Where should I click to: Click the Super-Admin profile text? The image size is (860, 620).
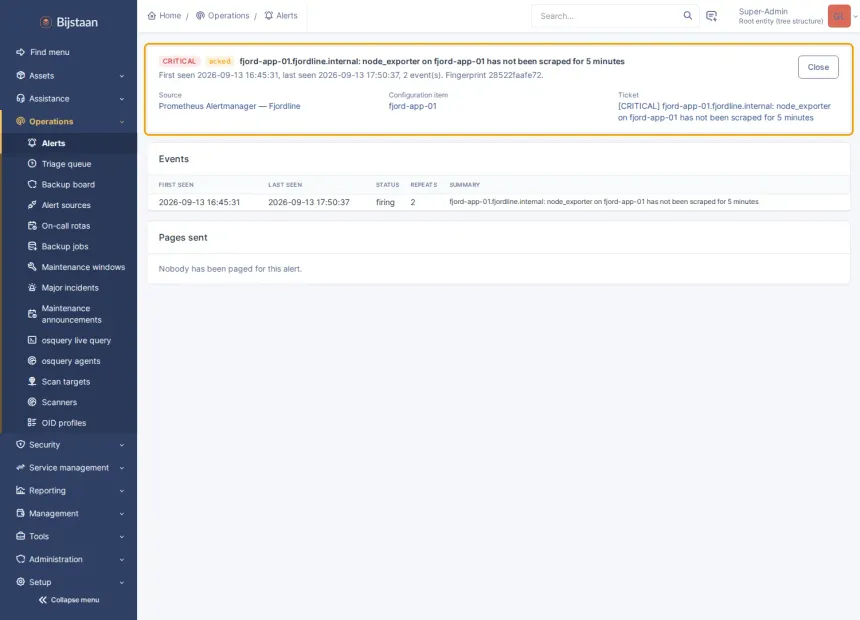pos(763,11)
